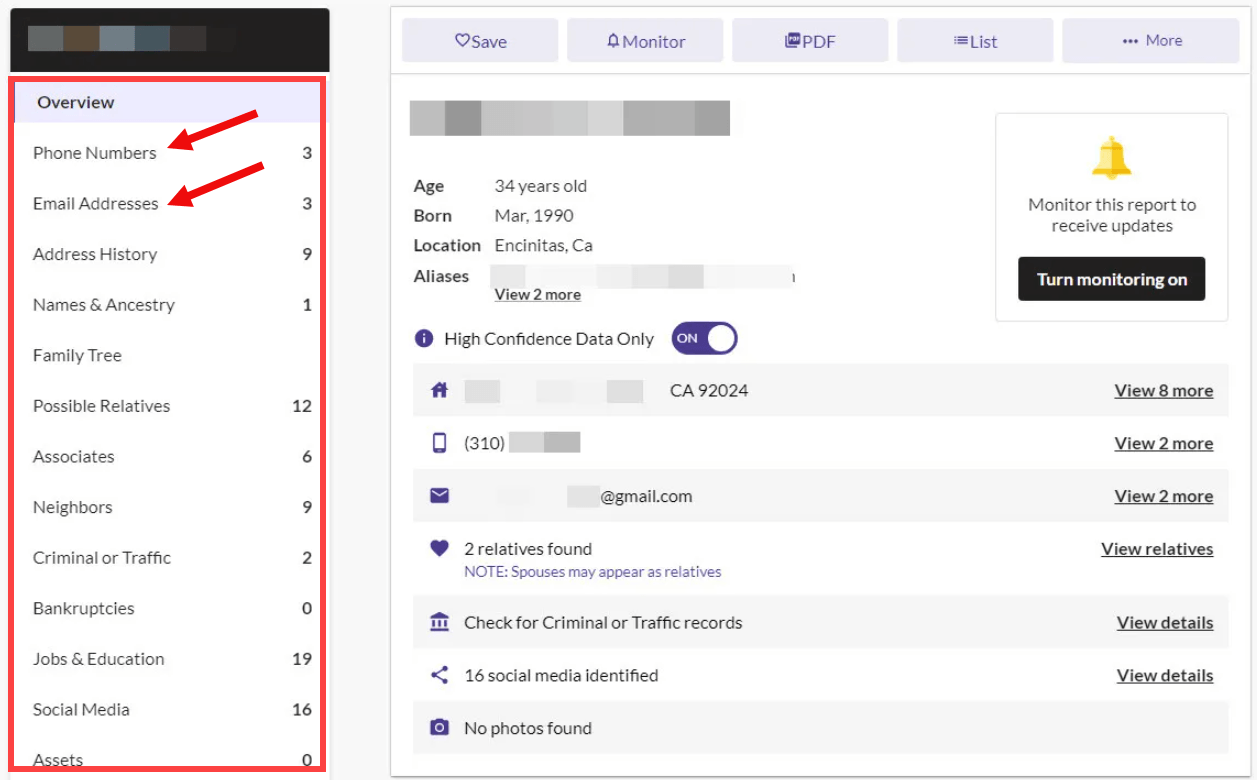Expand addresses via View 8 more

click(1163, 391)
